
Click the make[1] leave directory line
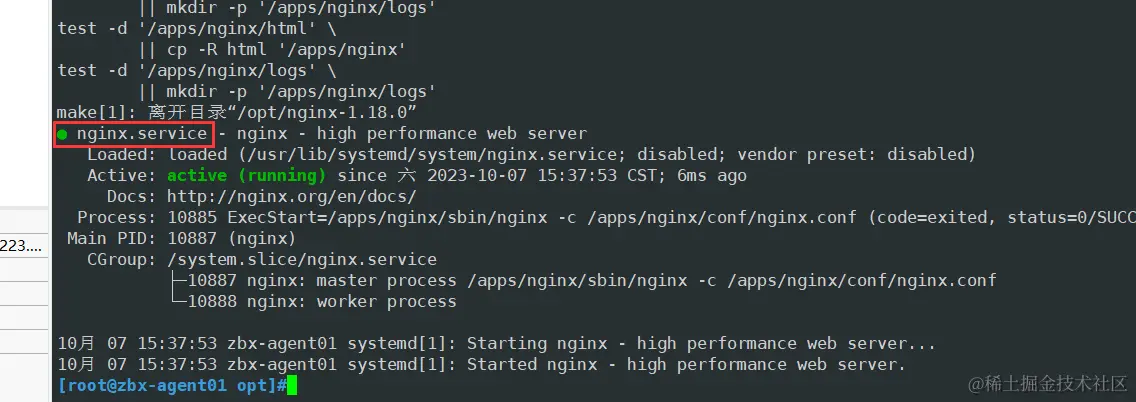[236, 113]
